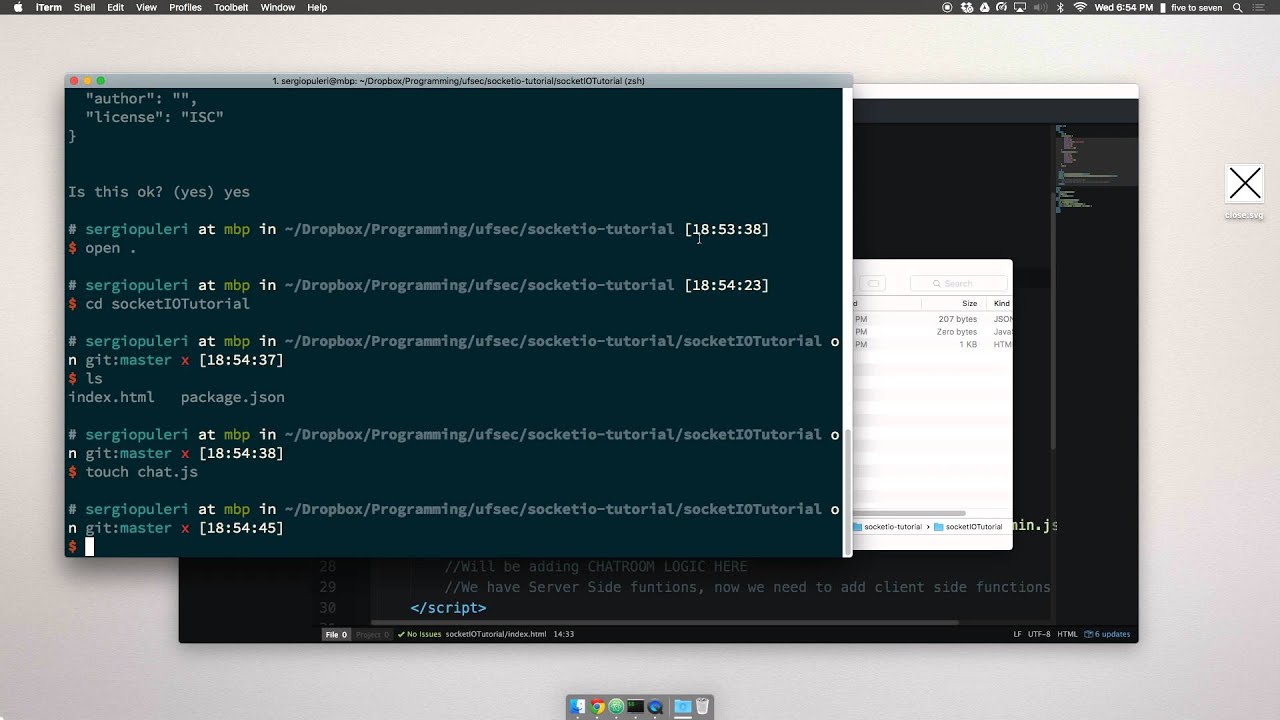Open QuickTime Player from the Dock
Viewport: 1280px width, 720px height.
click(x=655, y=706)
